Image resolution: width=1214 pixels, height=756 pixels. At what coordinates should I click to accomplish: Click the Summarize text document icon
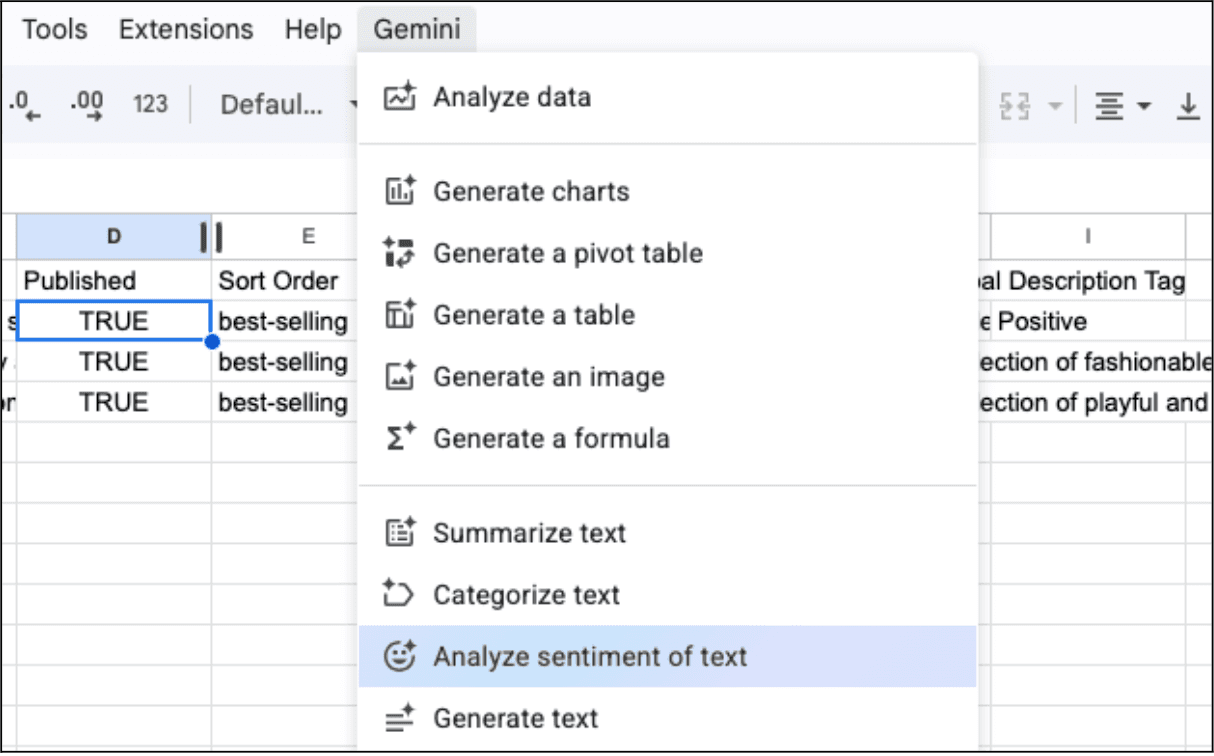(397, 533)
